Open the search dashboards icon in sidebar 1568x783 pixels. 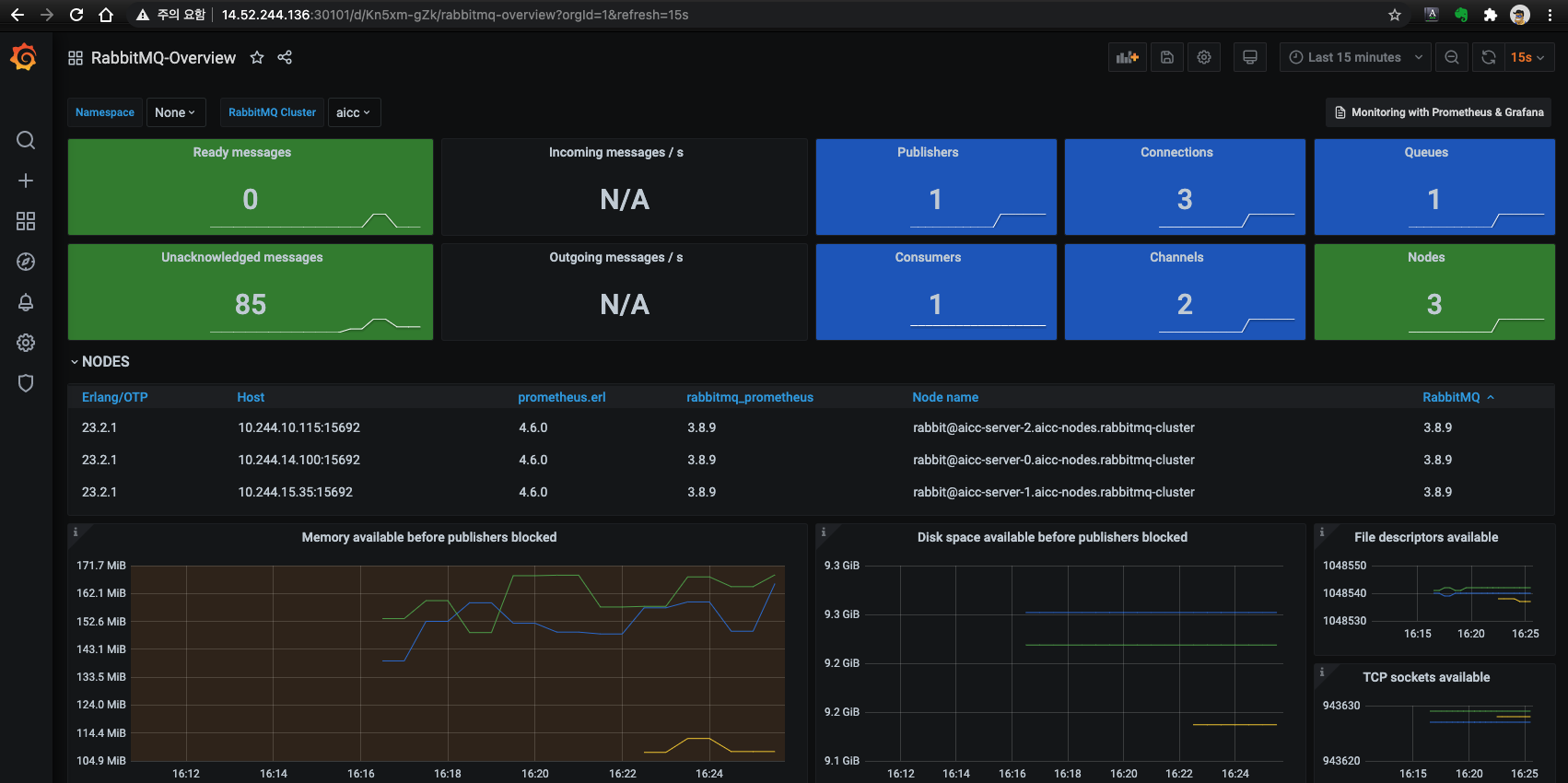coord(26,140)
